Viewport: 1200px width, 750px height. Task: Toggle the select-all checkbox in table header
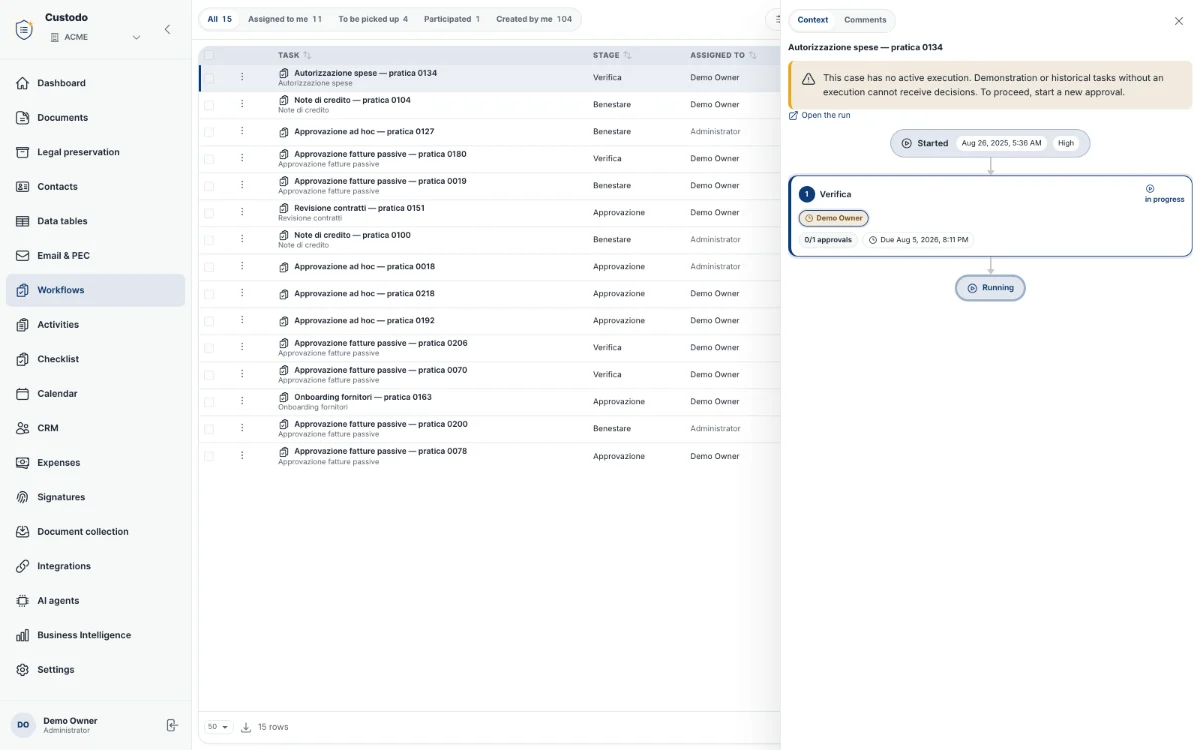tap(209, 55)
